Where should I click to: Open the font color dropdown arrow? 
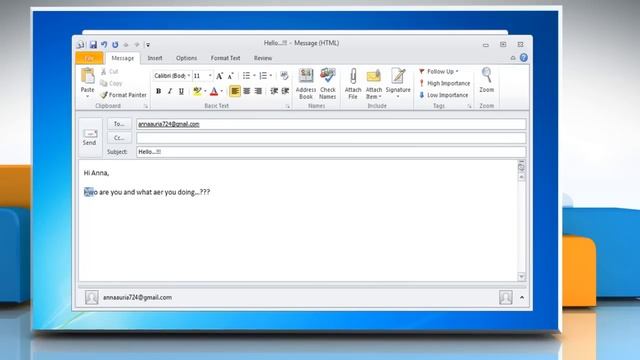(x=222, y=91)
